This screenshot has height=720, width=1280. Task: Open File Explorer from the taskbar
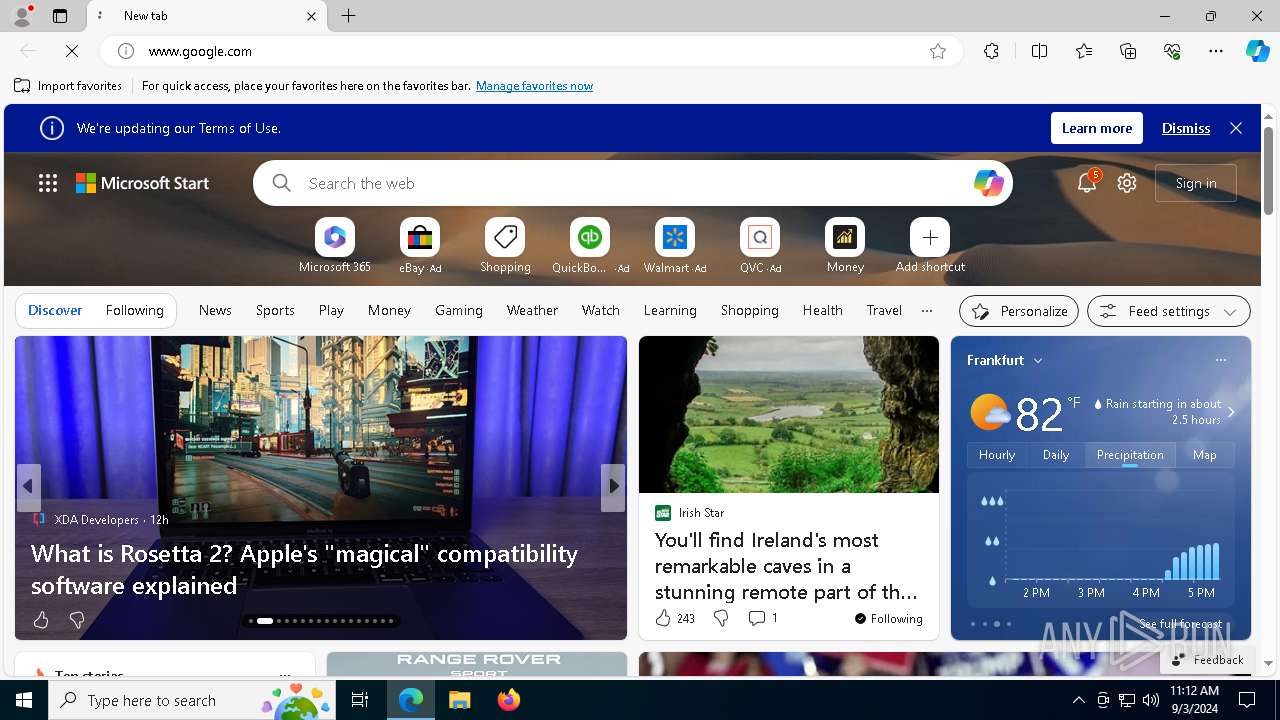pyautogui.click(x=460, y=700)
